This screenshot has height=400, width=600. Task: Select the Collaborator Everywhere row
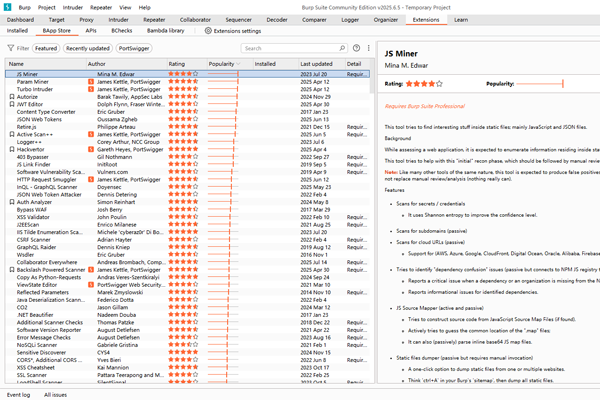(188, 262)
